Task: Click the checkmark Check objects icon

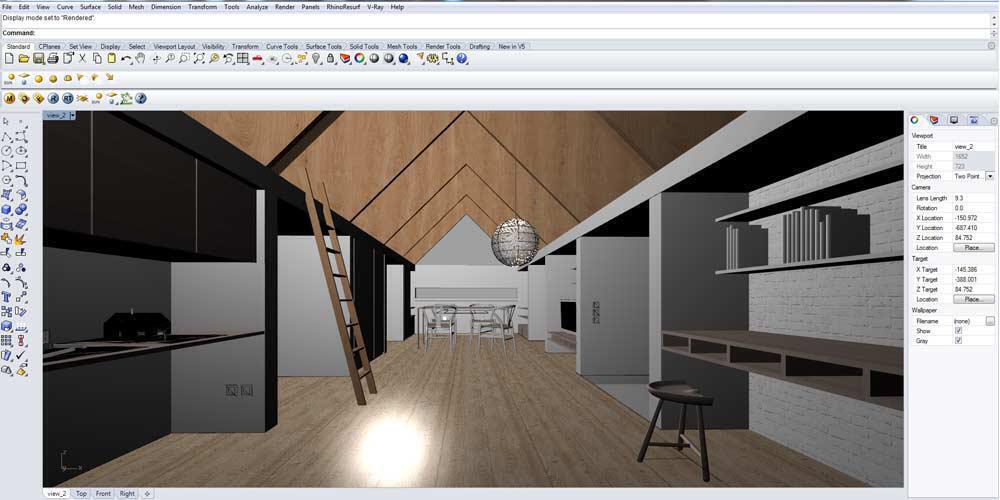Action: (x=21, y=355)
